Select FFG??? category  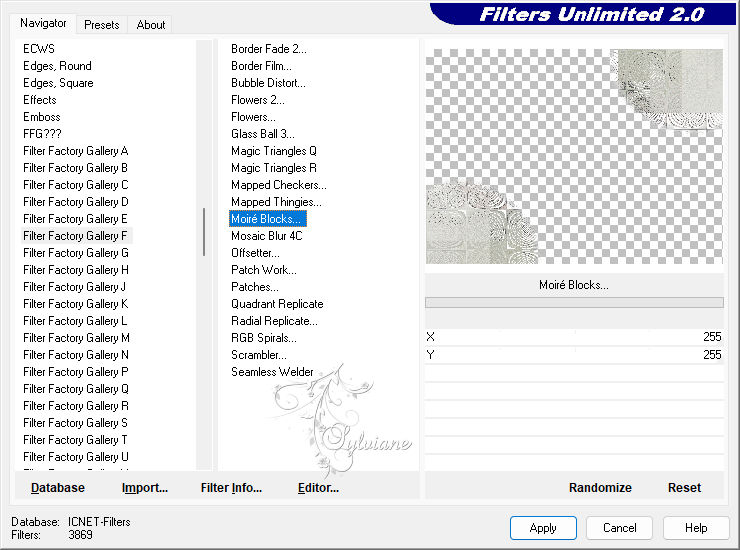[42, 134]
